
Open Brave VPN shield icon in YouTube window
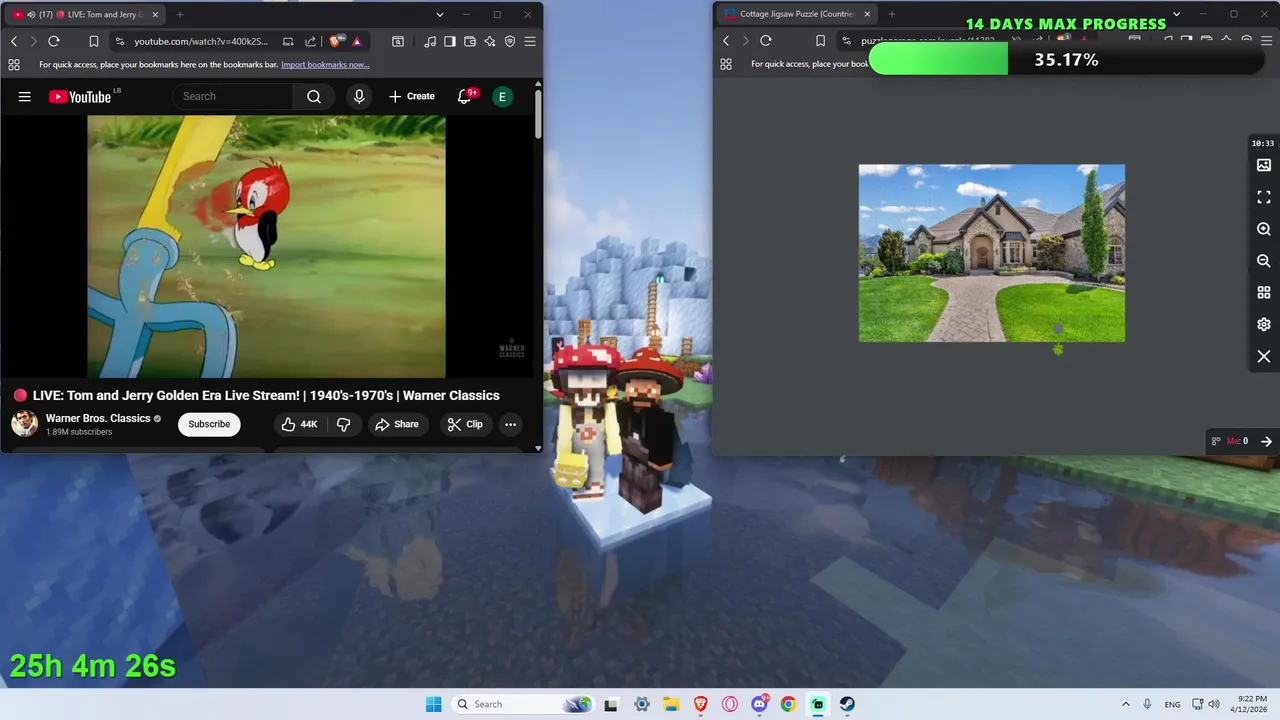pos(510,41)
